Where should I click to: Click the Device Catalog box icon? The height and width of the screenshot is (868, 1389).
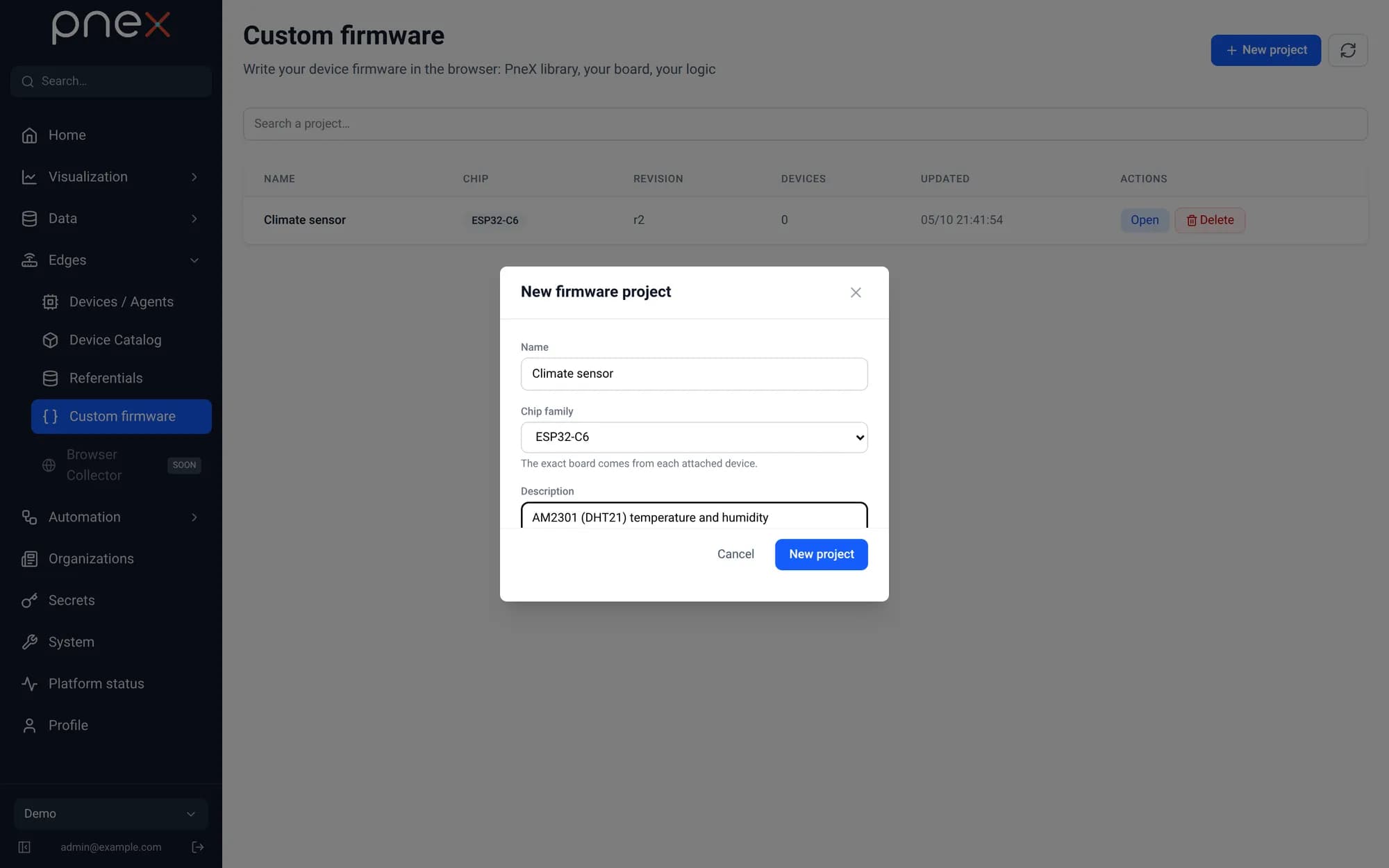pyautogui.click(x=50, y=340)
